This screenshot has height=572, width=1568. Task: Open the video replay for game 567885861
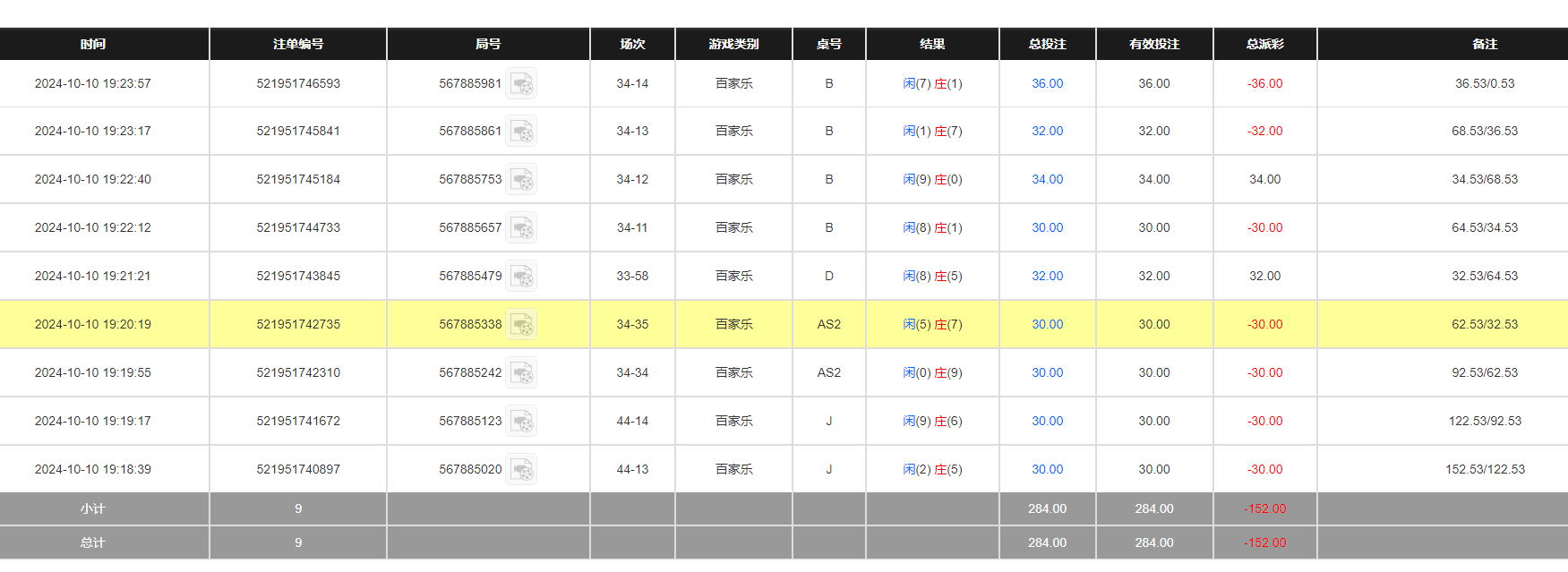pos(522,131)
